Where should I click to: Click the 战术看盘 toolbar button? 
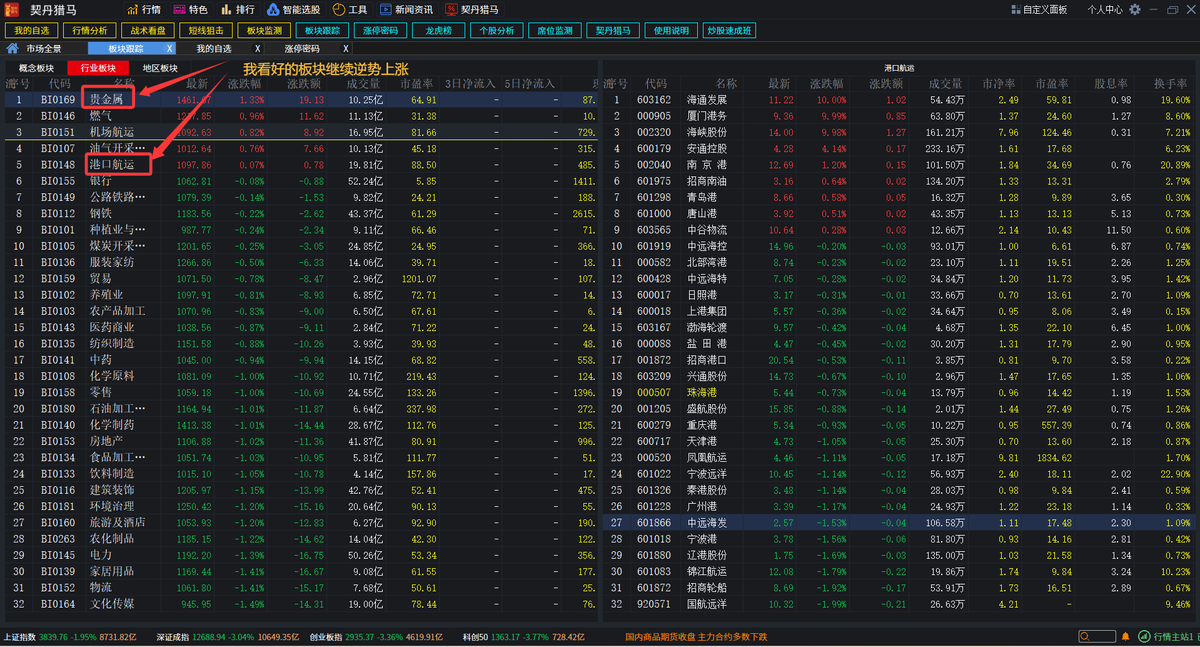pyautogui.click(x=150, y=30)
